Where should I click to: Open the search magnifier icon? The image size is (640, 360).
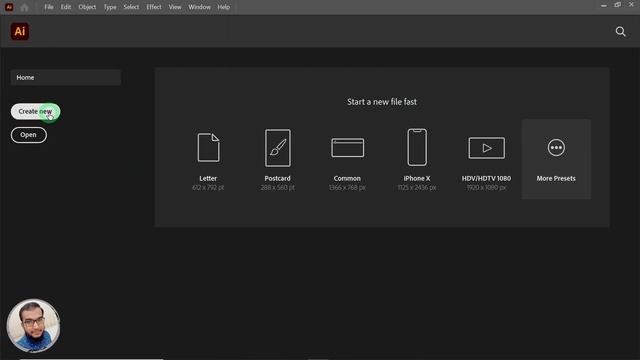620,31
